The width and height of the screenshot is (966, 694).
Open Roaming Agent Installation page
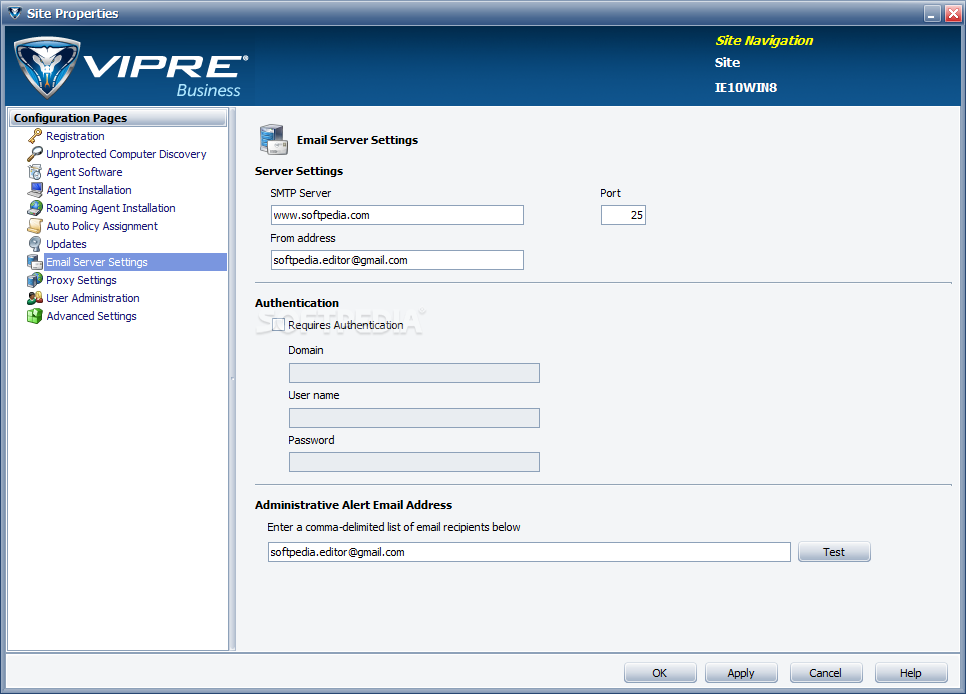111,208
